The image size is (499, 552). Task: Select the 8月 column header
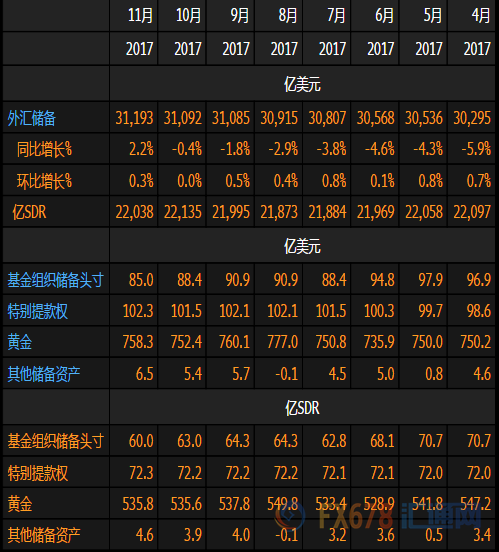pos(288,16)
